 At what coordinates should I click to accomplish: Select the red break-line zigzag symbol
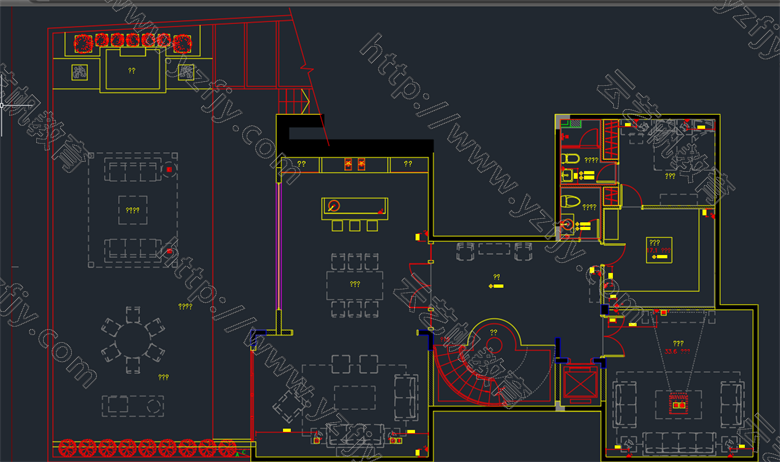click(307, 68)
